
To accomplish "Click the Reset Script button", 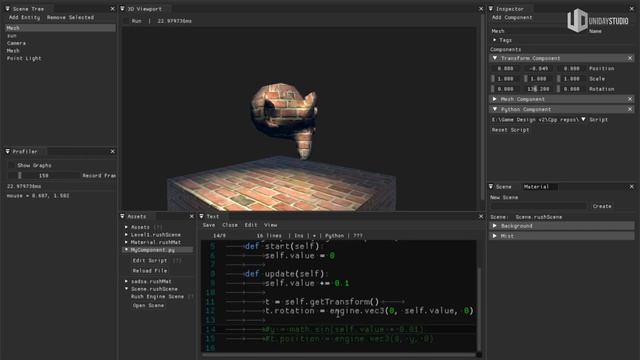I will (510, 130).
